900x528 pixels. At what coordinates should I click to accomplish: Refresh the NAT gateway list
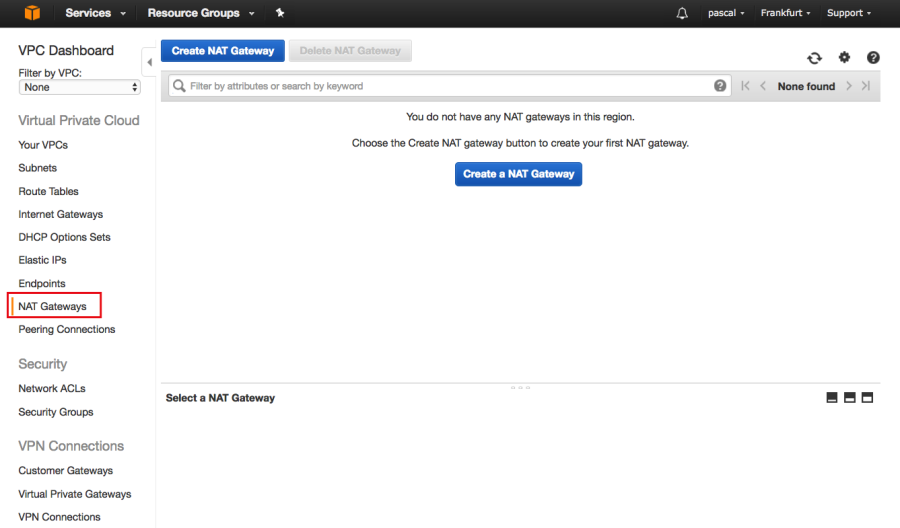[815, 58]
